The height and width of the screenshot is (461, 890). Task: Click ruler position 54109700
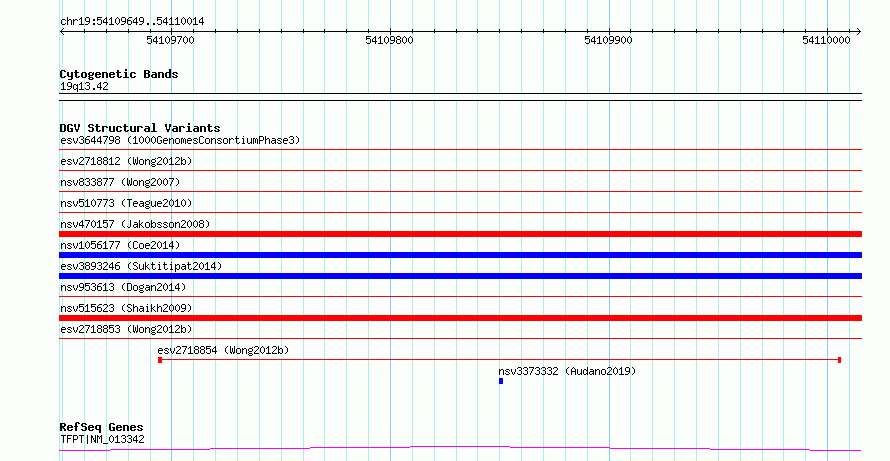[170, 40]
